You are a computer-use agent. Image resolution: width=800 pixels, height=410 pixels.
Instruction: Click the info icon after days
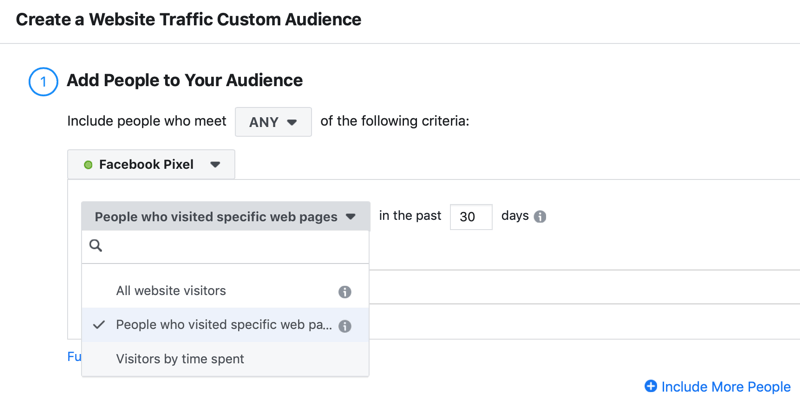tap(540, 217)
